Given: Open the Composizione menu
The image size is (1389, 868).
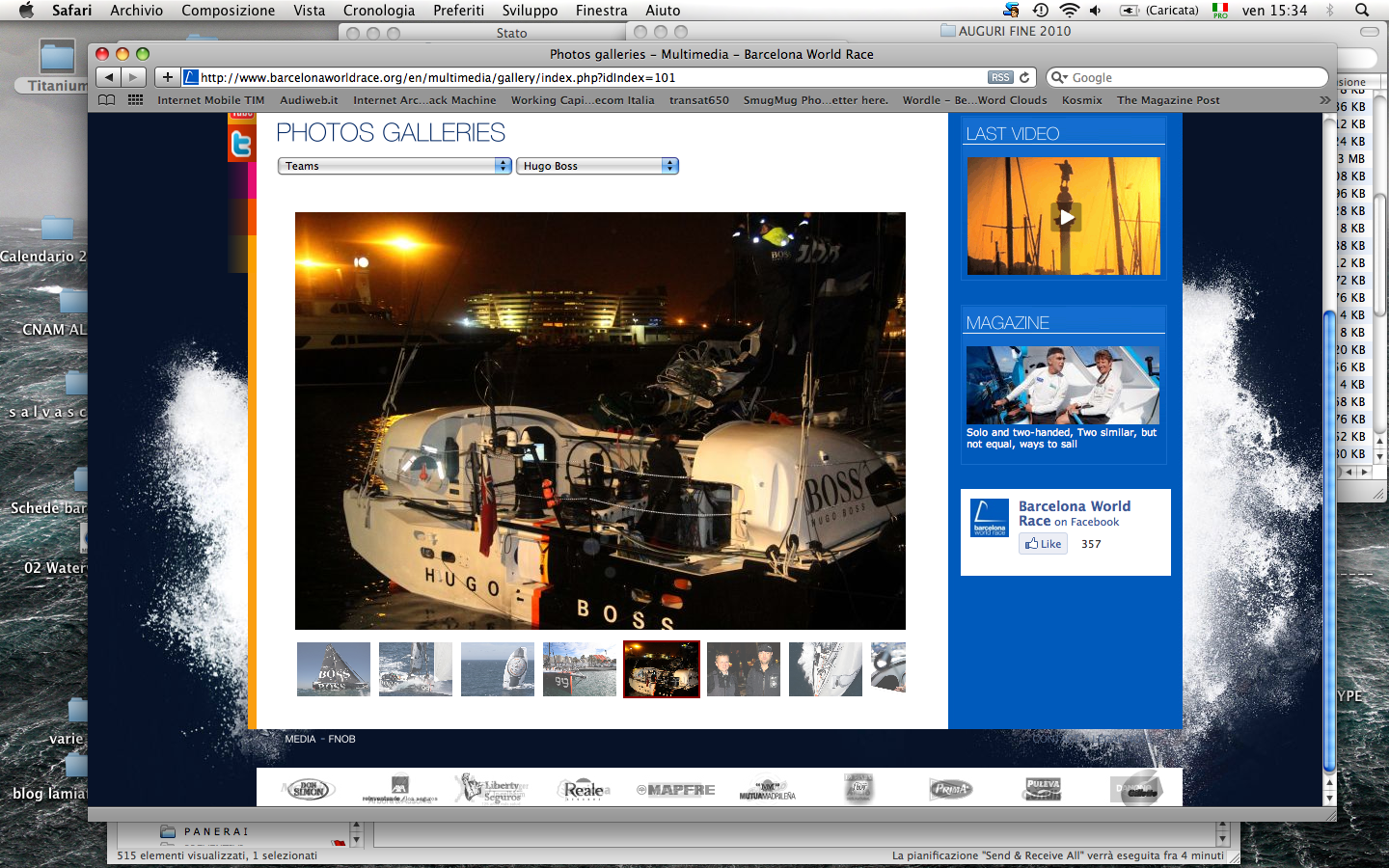Looking at the screenshot, I should pos(228,11).
